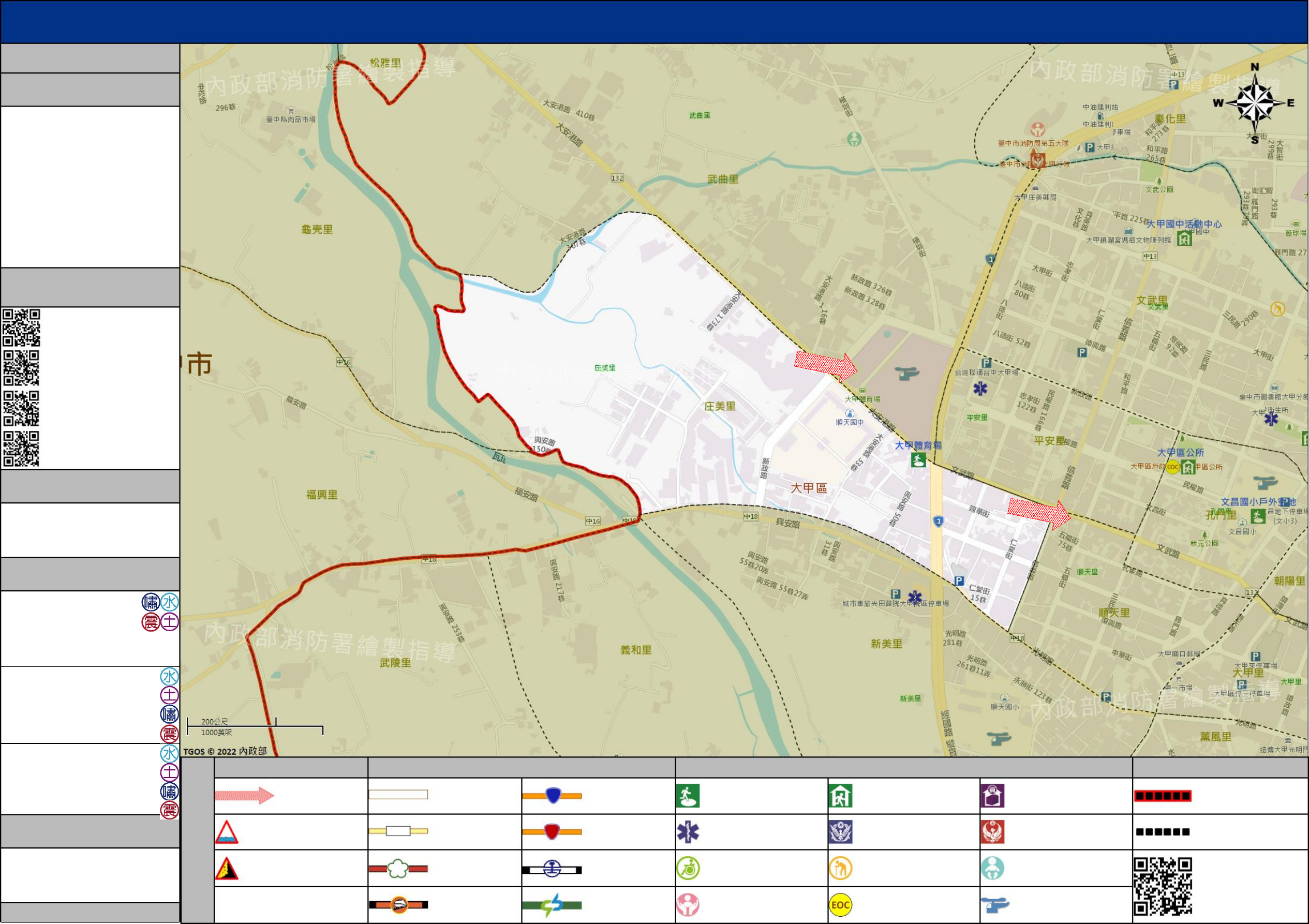Click the TGOS © 2022 內政部 attribution
Image resolution: width=1309 pixels, height=924 pixels.
(x=225, y=751)
